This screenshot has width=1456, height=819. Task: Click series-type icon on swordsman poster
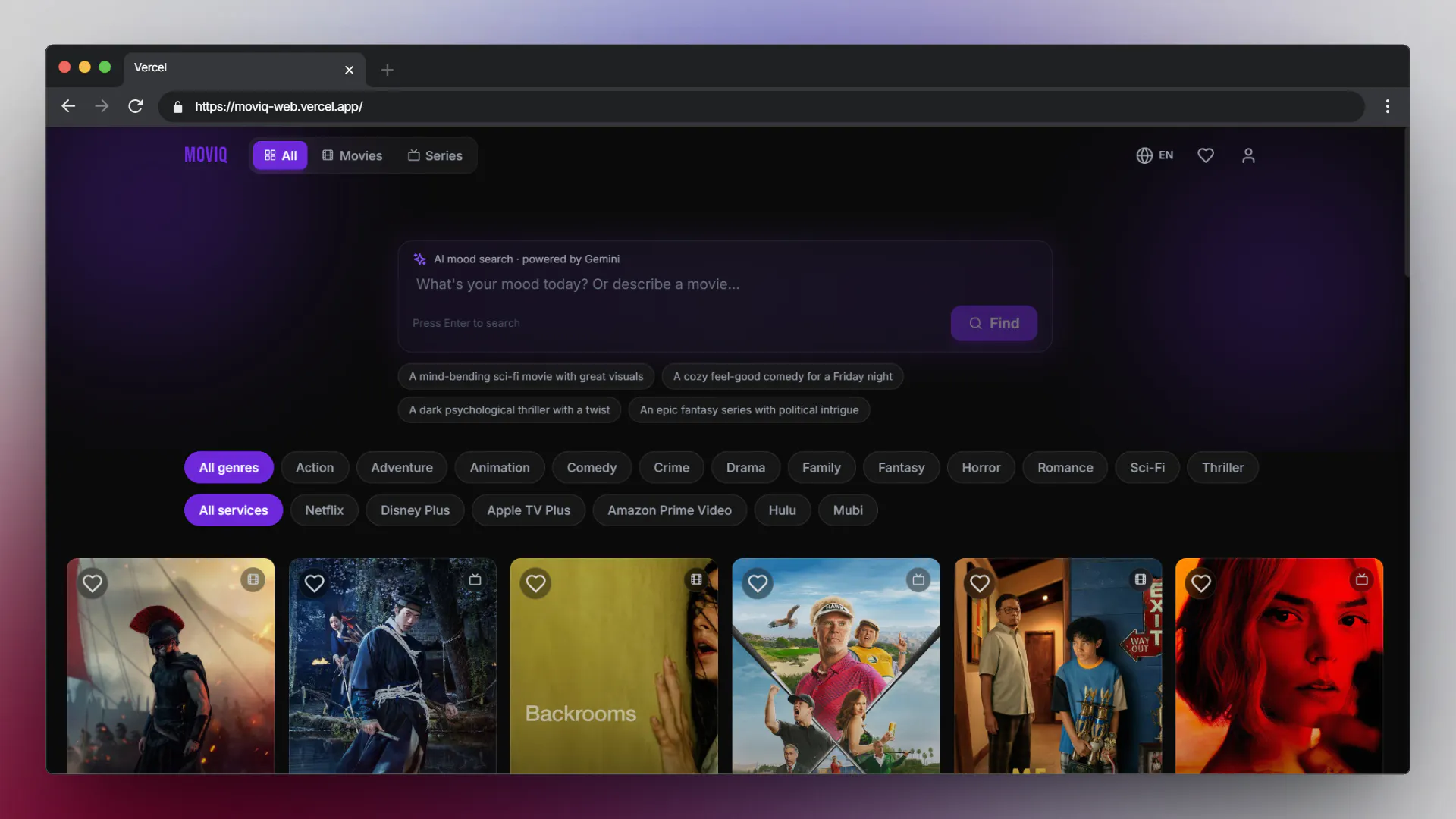[x=475, y=579]
